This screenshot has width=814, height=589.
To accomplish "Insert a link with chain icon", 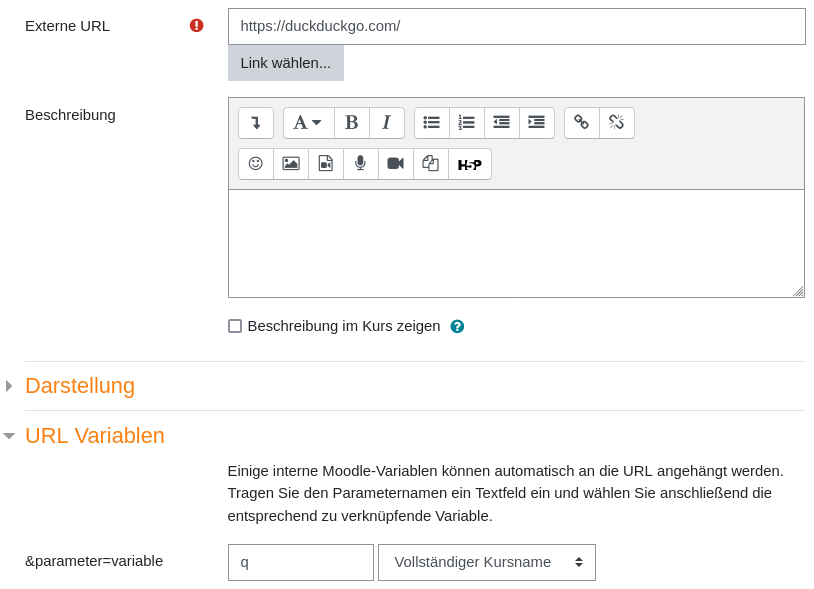I will (582, 123).
